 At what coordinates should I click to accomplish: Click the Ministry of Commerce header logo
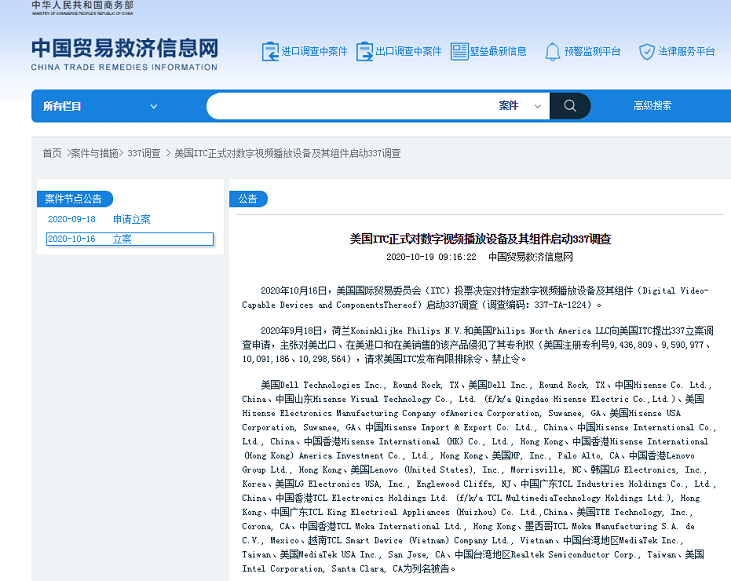coord(83,8)
